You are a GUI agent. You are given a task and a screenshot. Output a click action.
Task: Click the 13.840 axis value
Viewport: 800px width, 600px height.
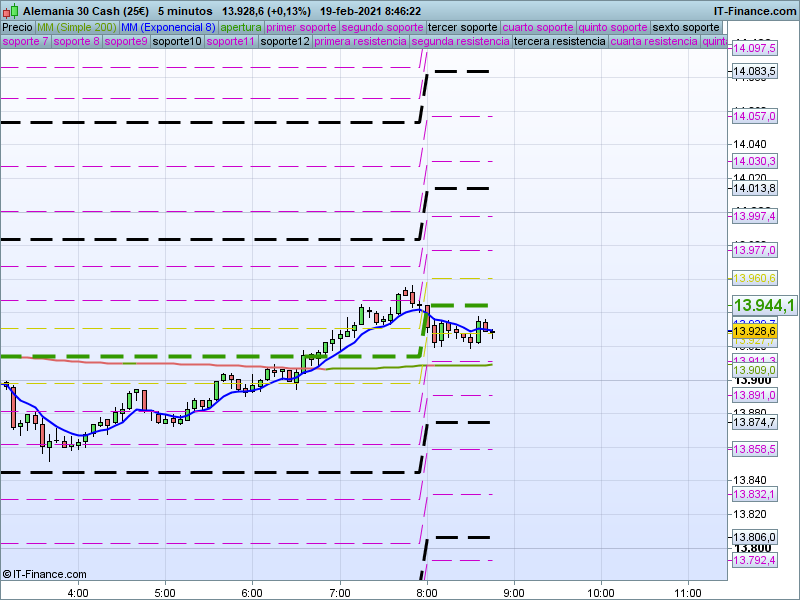749,480
